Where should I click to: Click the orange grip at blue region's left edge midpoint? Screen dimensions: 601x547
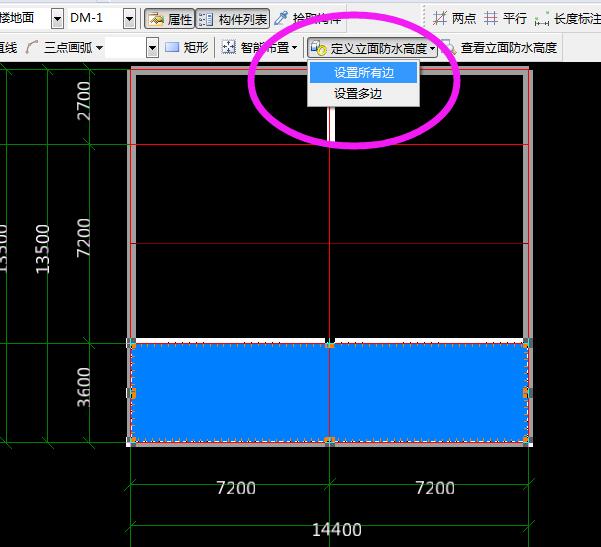[133, 393]
